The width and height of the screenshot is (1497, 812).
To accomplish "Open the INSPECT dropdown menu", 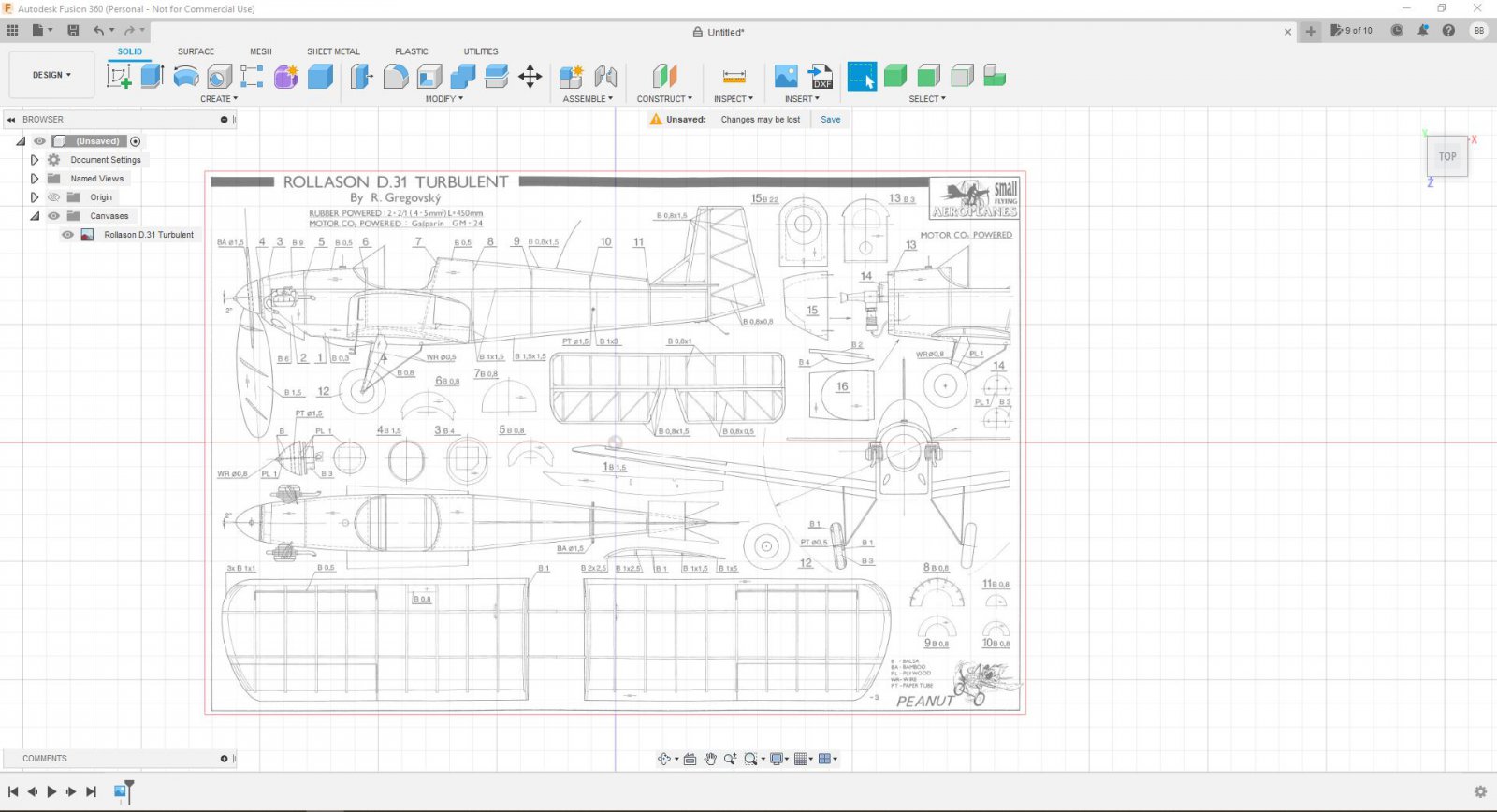I will point(734,98).
